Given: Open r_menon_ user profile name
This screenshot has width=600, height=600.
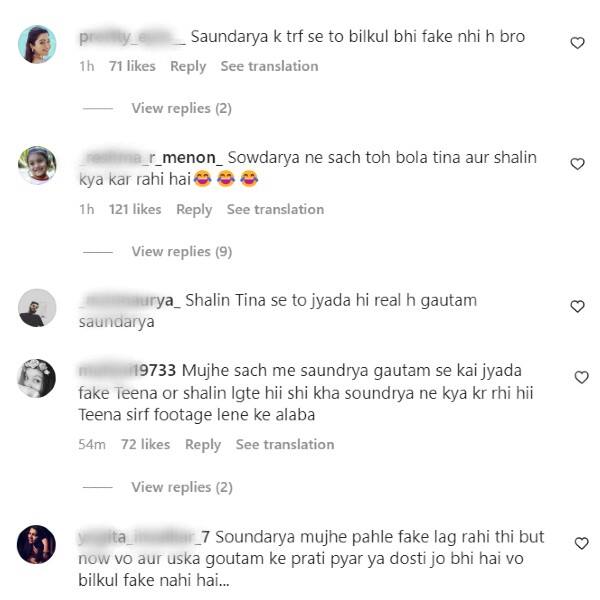Looking at the screenshot, I should click(150, 158).
